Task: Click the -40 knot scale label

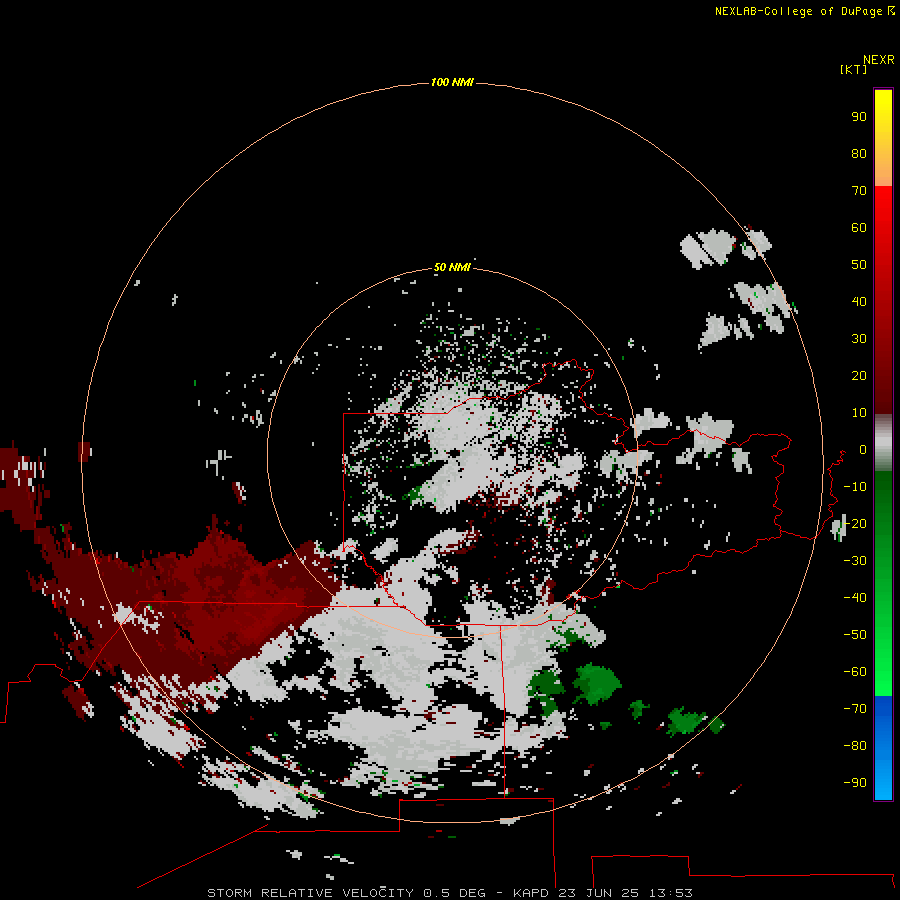Action: pyautogui.click(x=855, y=598)
